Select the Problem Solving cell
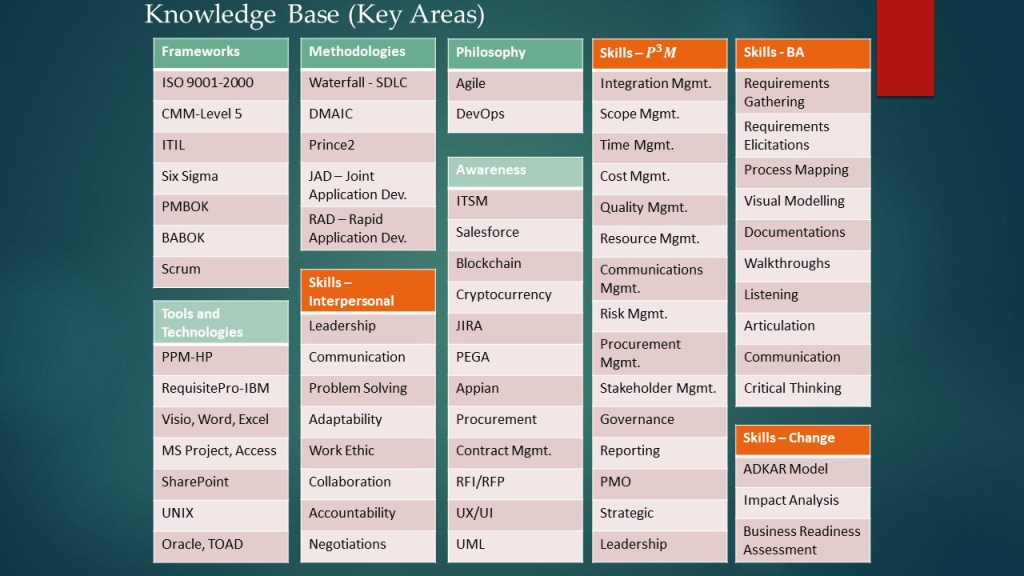Screen dimensions: 1024x576 point(367,388)
